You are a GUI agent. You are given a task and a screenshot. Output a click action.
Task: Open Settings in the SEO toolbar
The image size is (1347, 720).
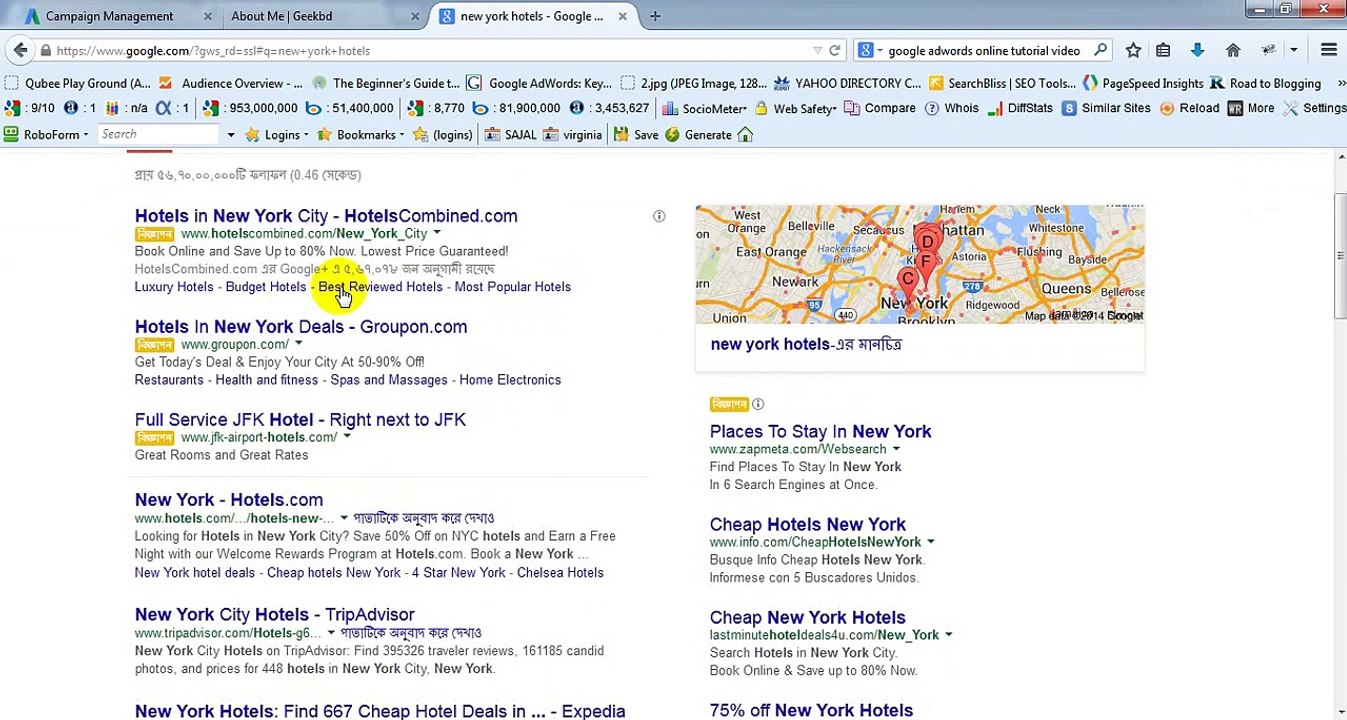(x=1315, y=108)
